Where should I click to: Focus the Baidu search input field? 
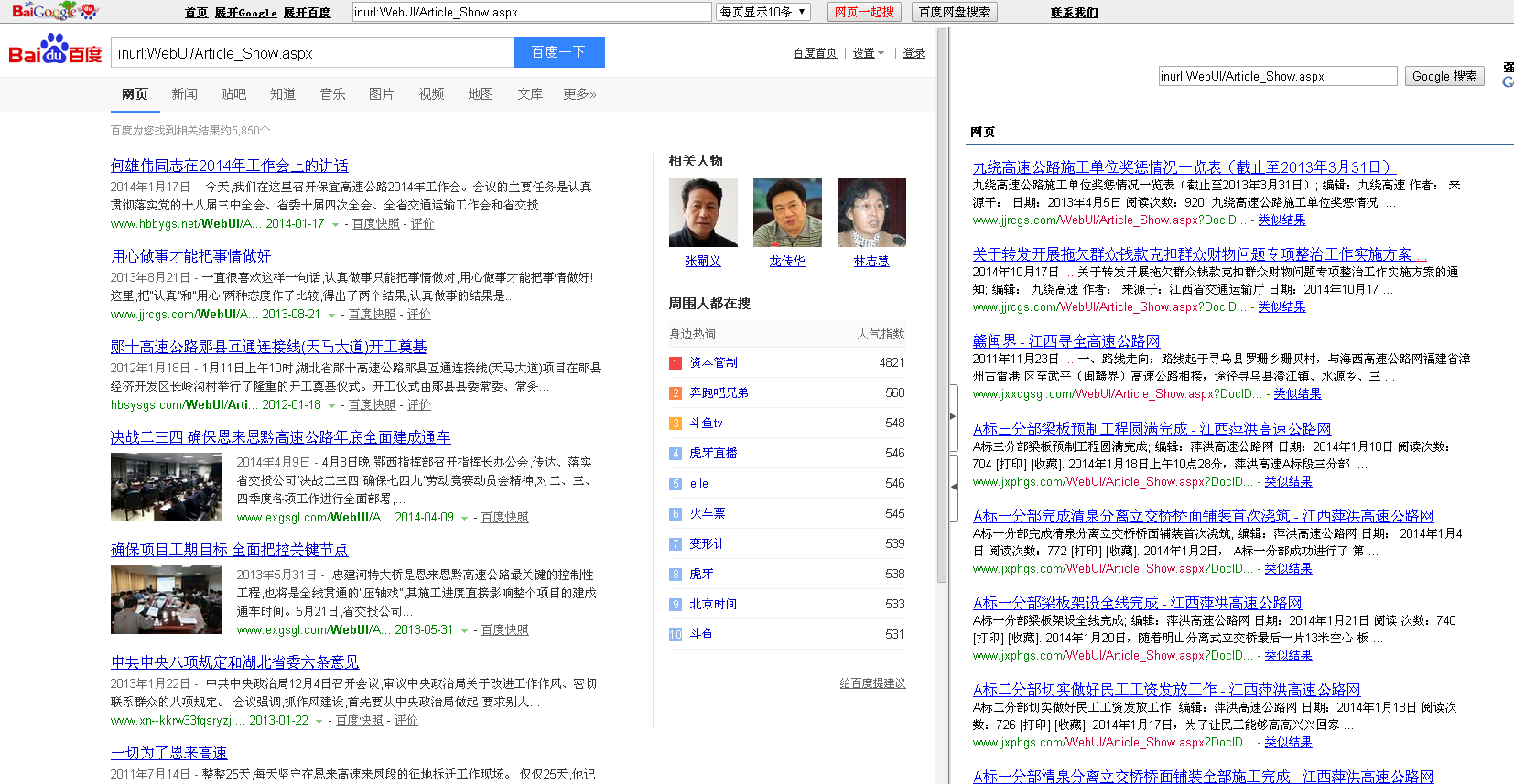point(312,52)
